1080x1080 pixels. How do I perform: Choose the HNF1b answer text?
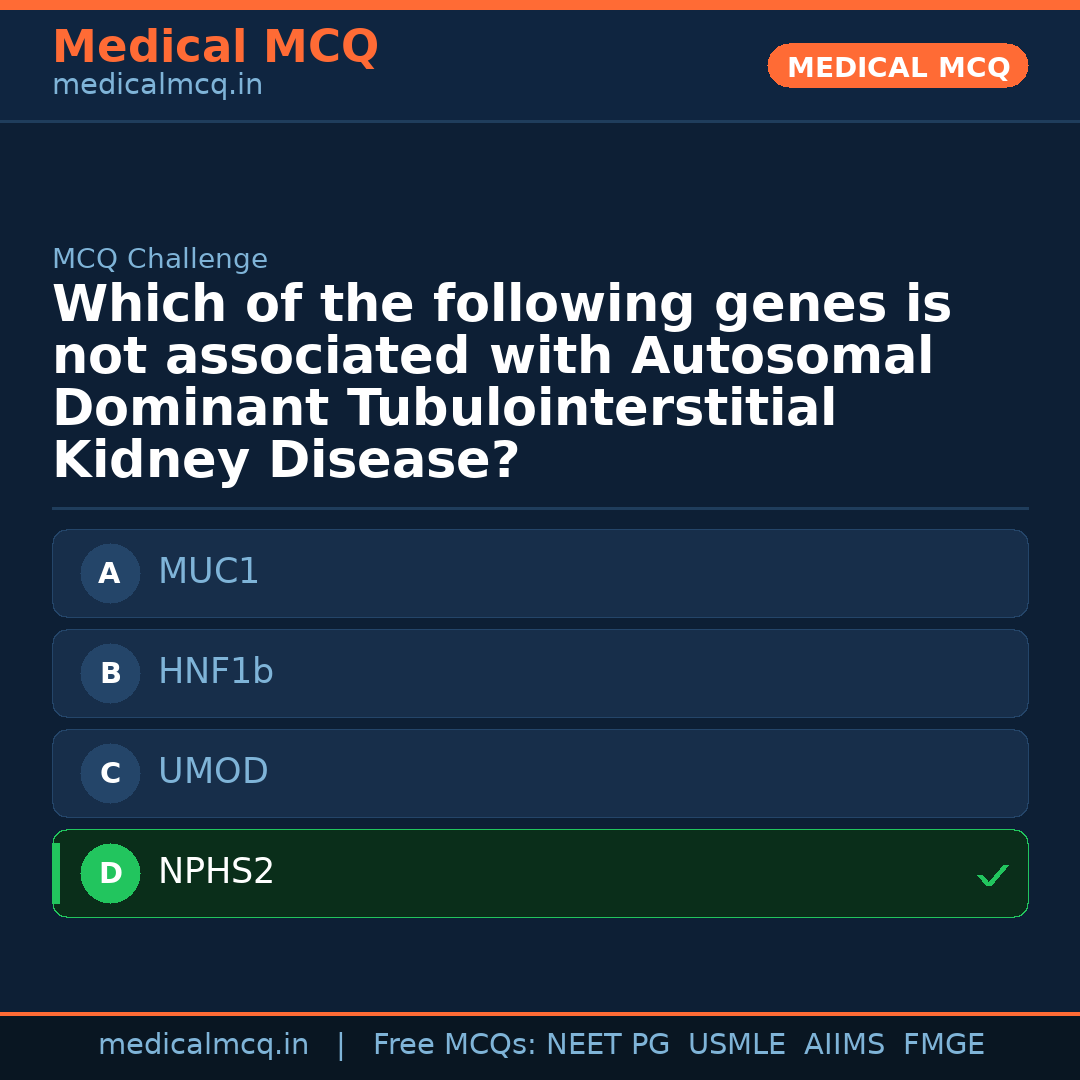point(215,672)
